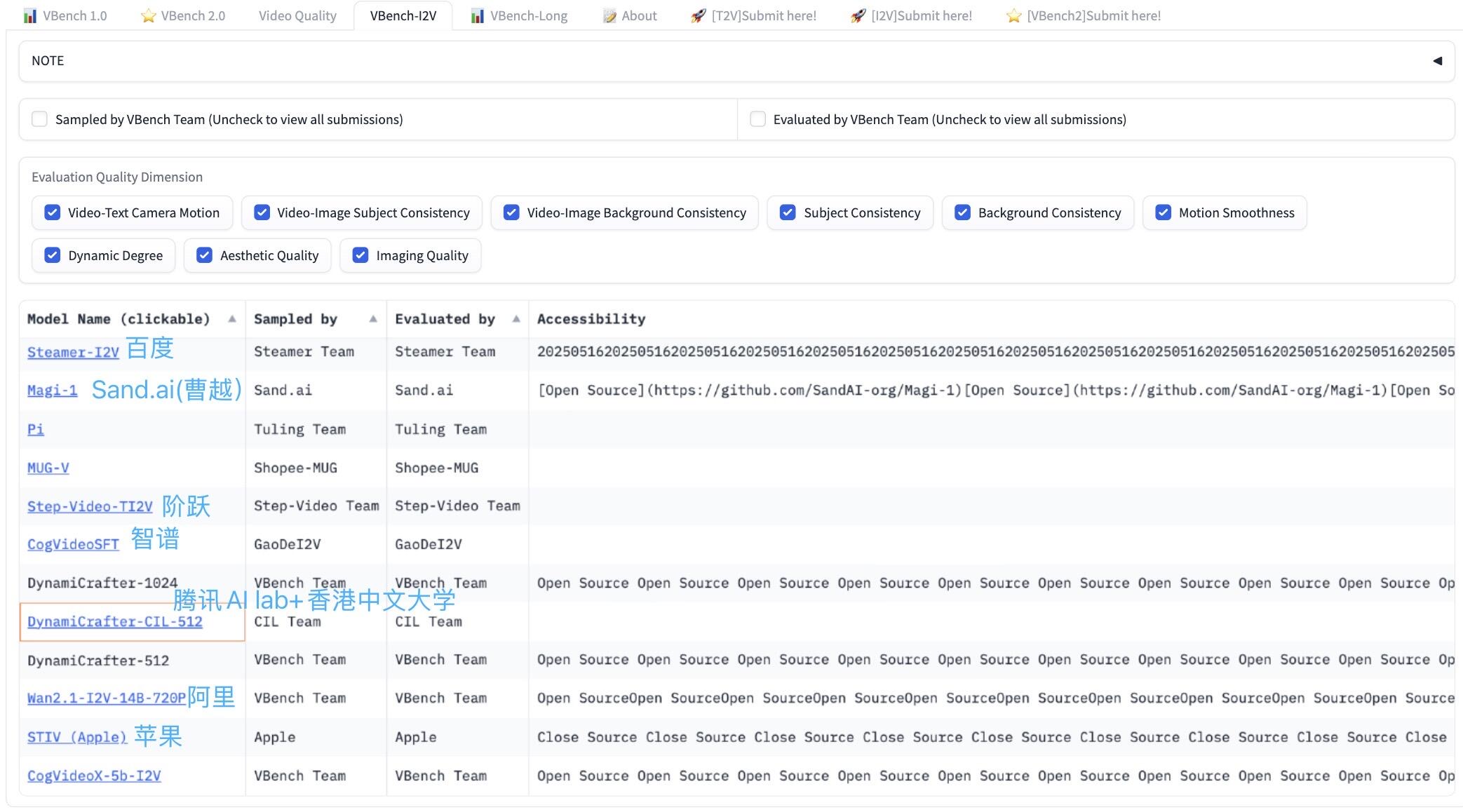Screen dimensions: 1463x812
Task: Open the CogVideoSFT model link
Action: pos(73,544)
